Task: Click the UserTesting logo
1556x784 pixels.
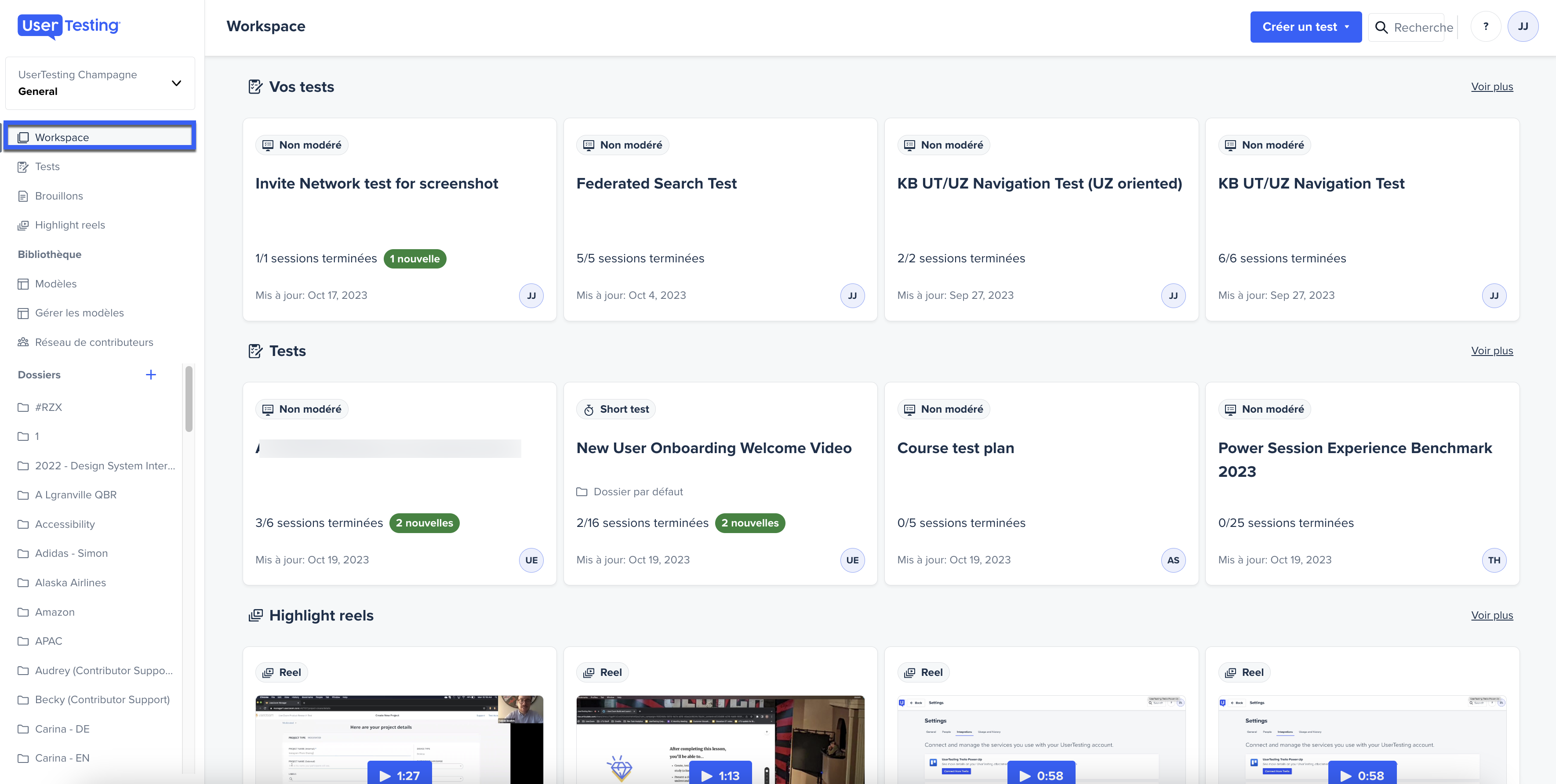Action: [x=68, y=26]
